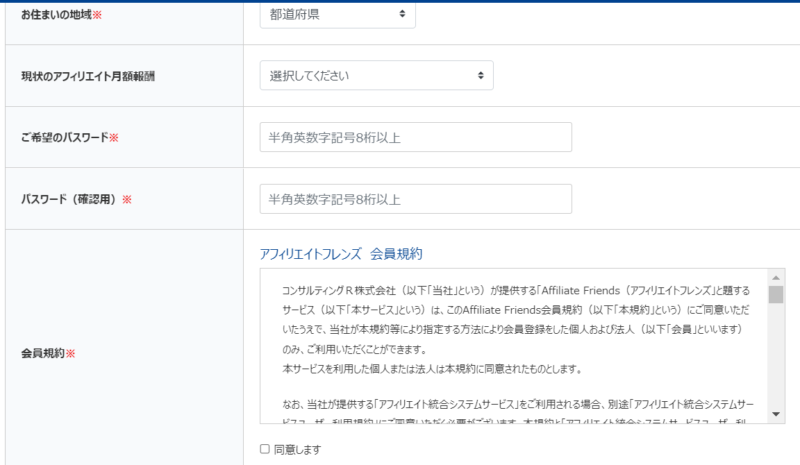
Task: Click the empty terms scrollbar track
Action: click(x=776, y=360)
